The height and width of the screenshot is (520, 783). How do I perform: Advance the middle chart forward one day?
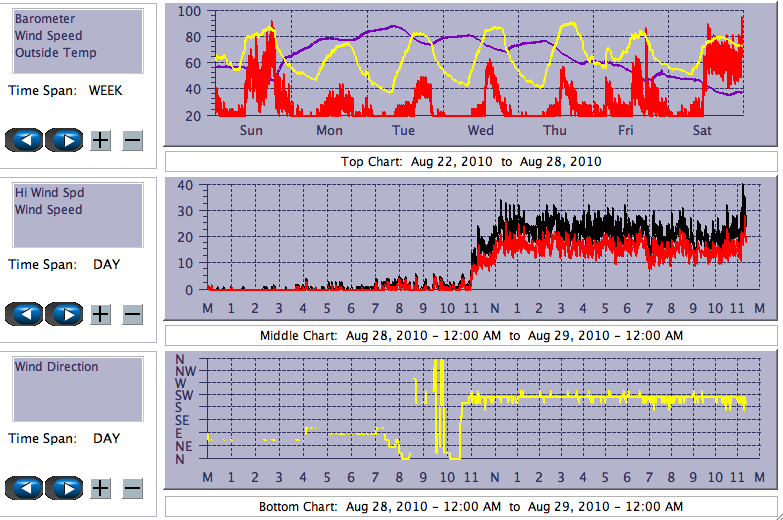[64, 314]
